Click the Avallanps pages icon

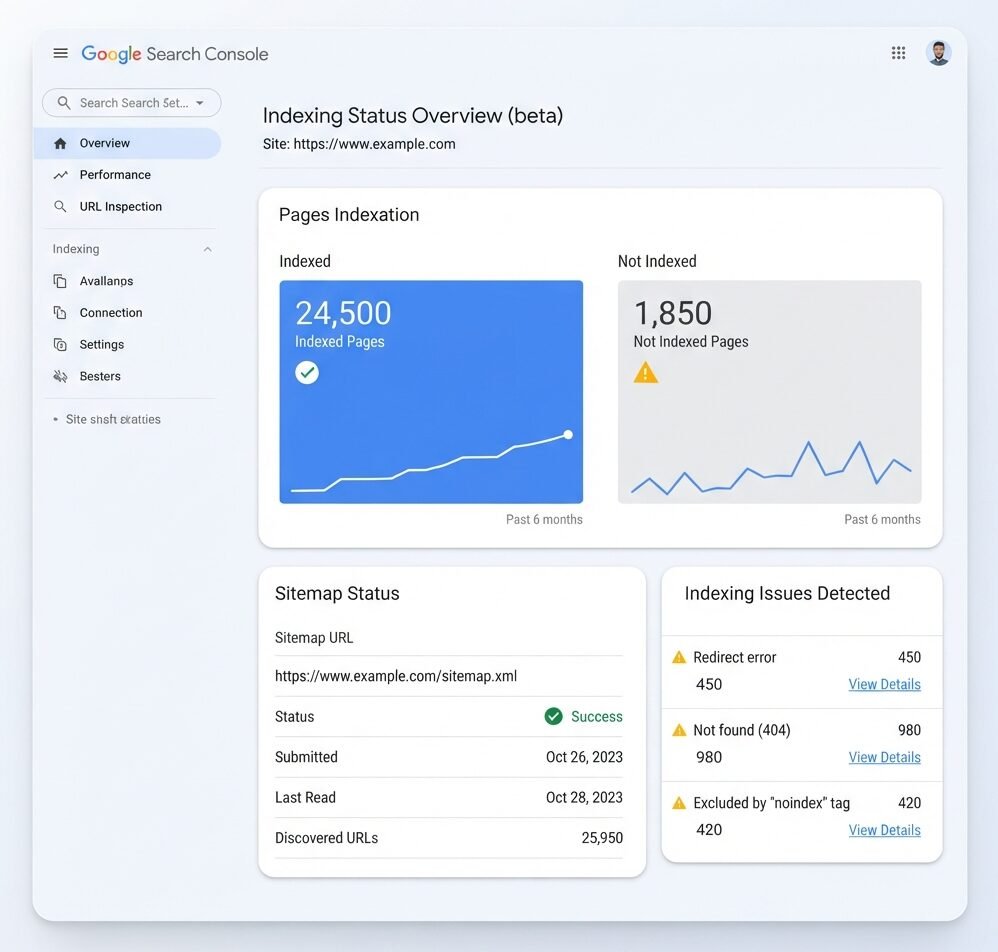(x=60, y=281)
